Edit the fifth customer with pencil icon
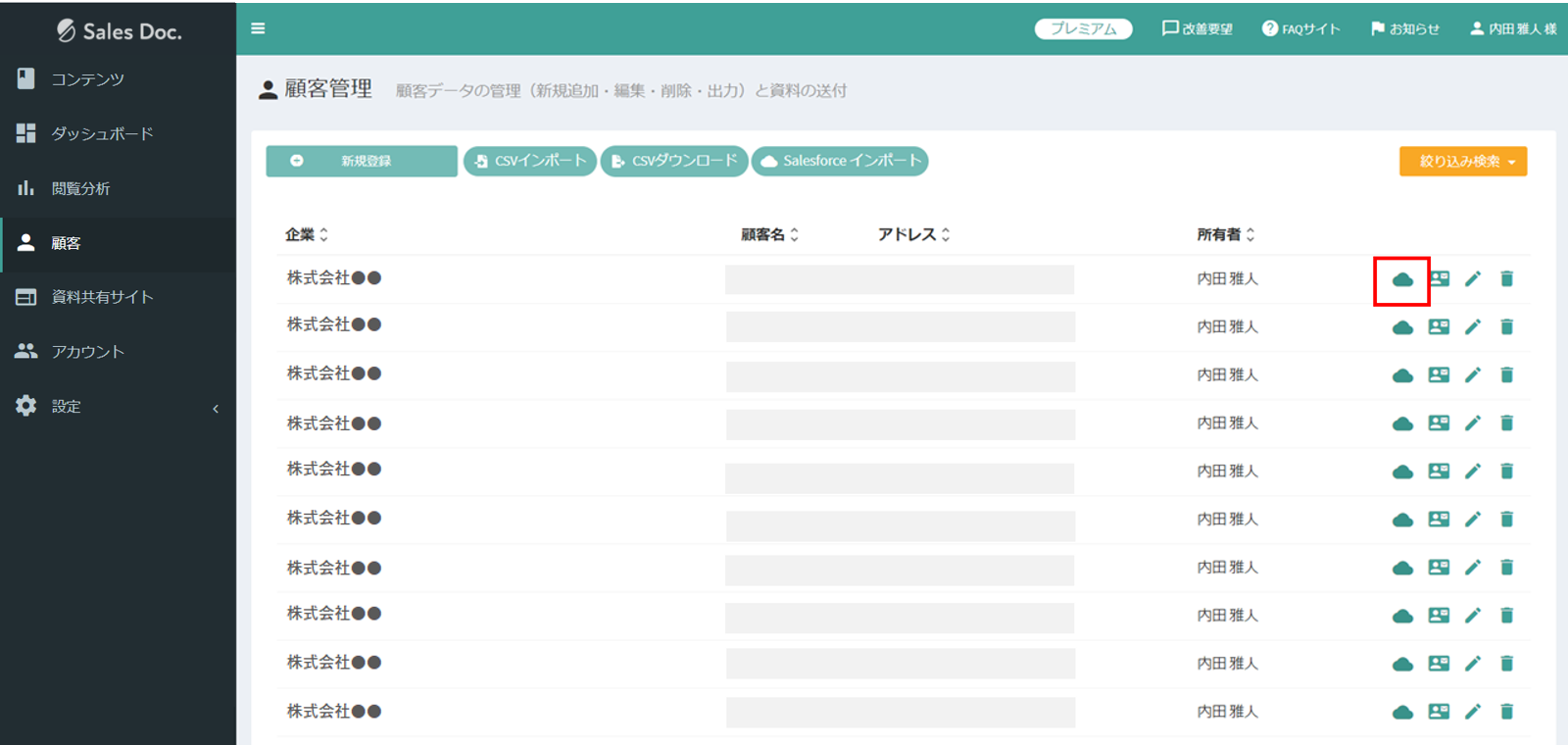The image size is (1568, 745). click(x=1472, y=472)
